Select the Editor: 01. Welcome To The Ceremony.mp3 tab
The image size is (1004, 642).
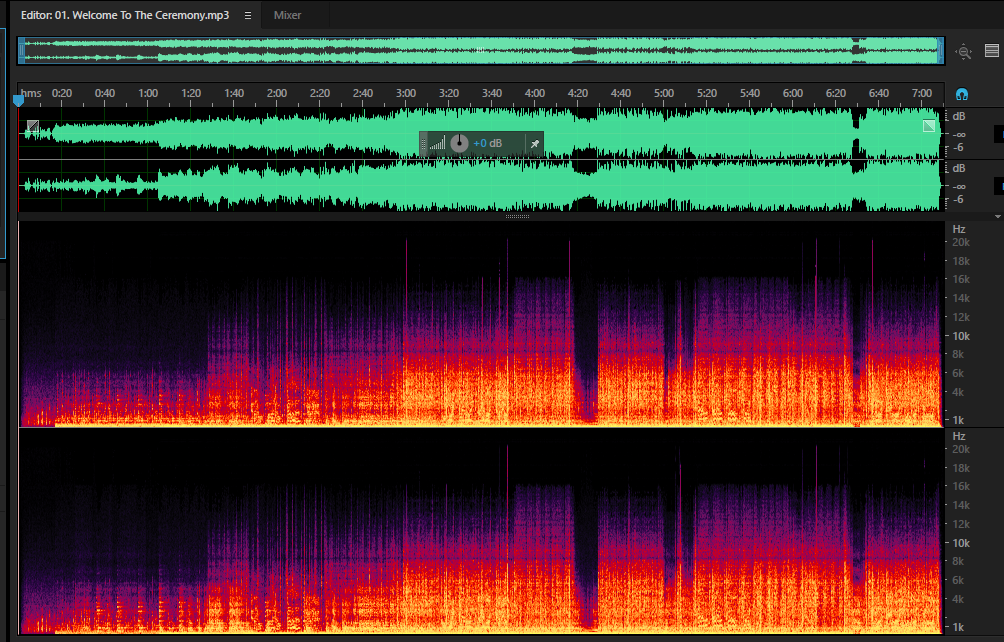[x=125, y=15]
